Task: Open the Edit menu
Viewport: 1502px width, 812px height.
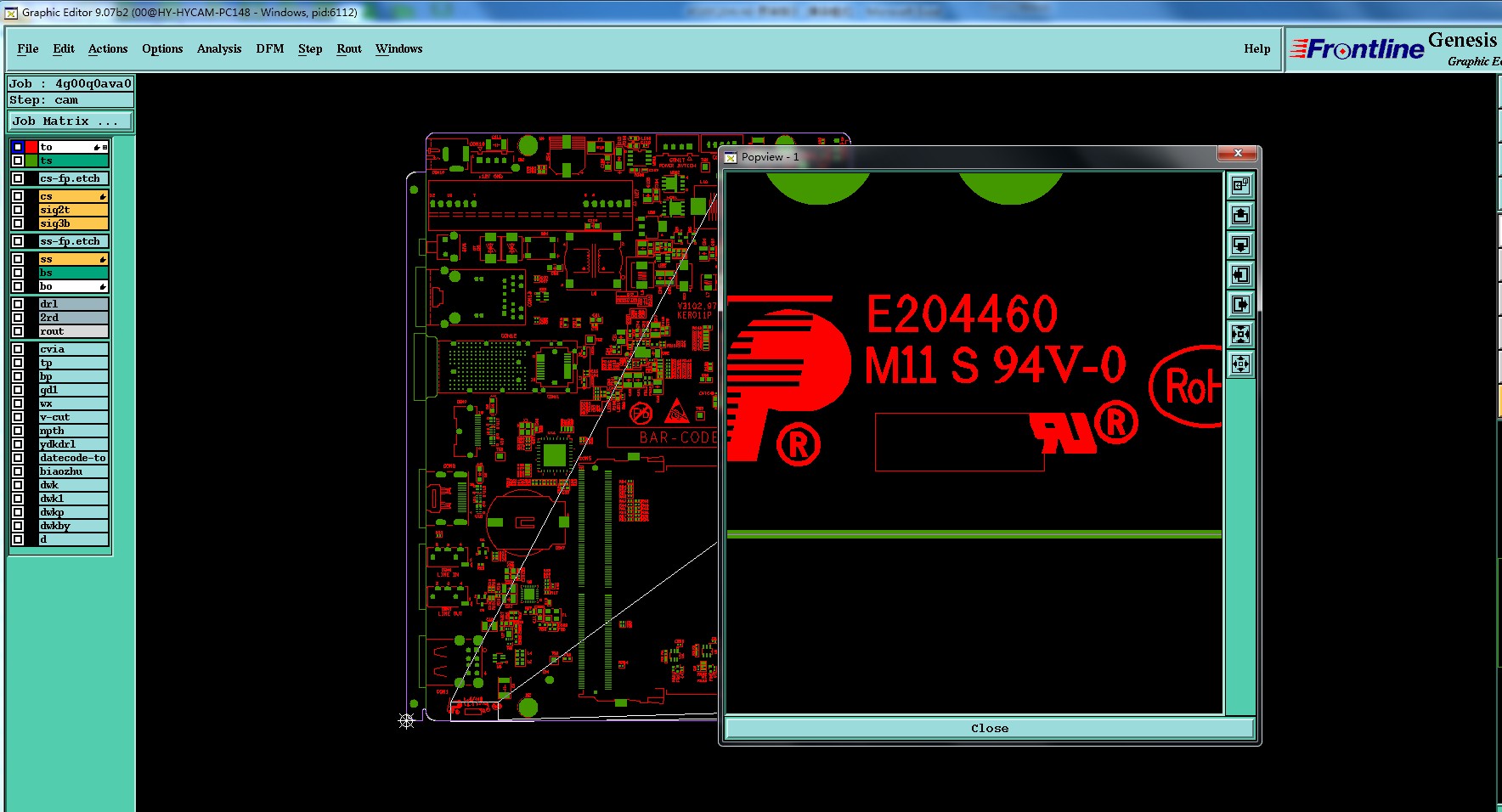Action: pos(64,49)
